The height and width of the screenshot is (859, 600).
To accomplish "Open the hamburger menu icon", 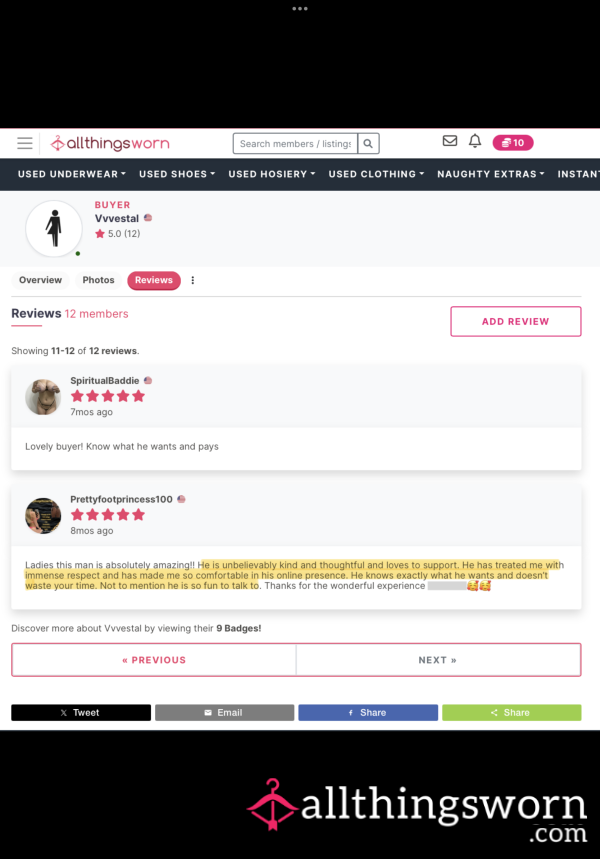I will 25,144.
